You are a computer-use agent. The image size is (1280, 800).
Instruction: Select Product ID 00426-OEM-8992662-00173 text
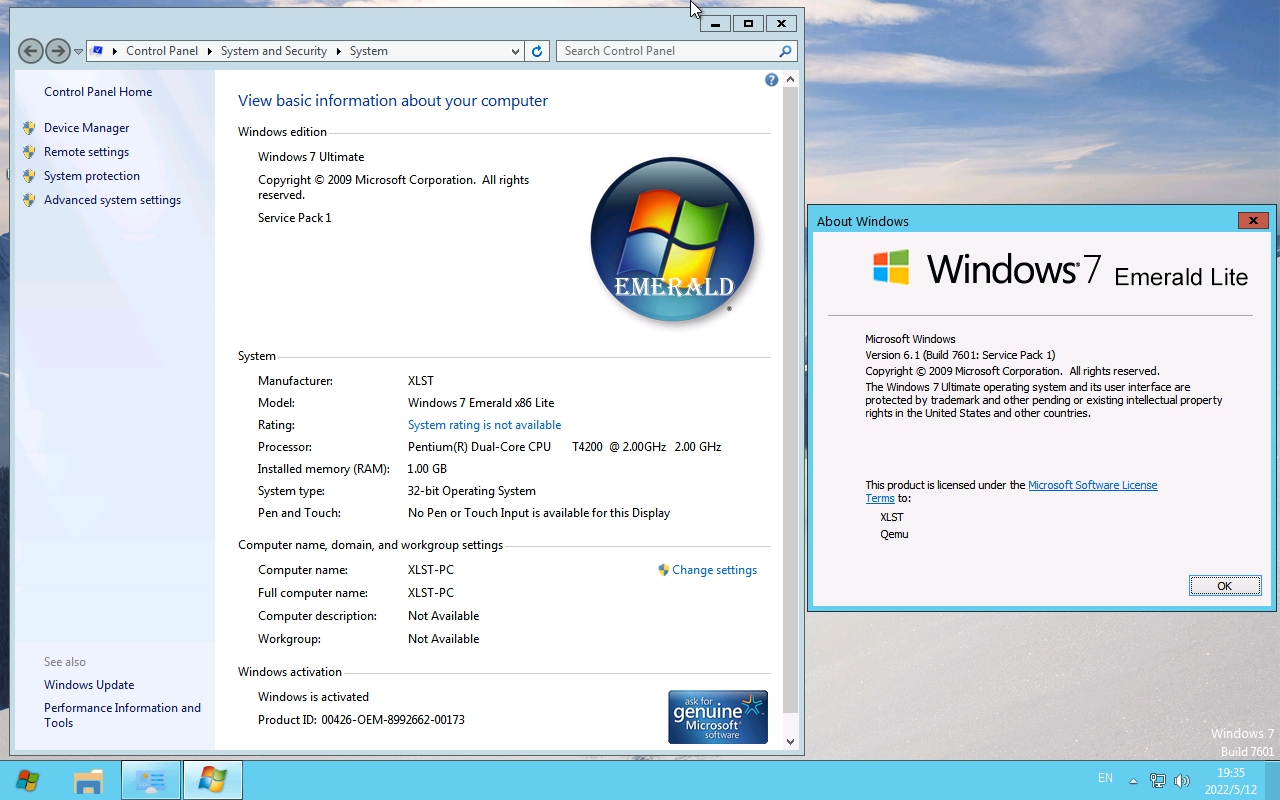coord(361,720)
